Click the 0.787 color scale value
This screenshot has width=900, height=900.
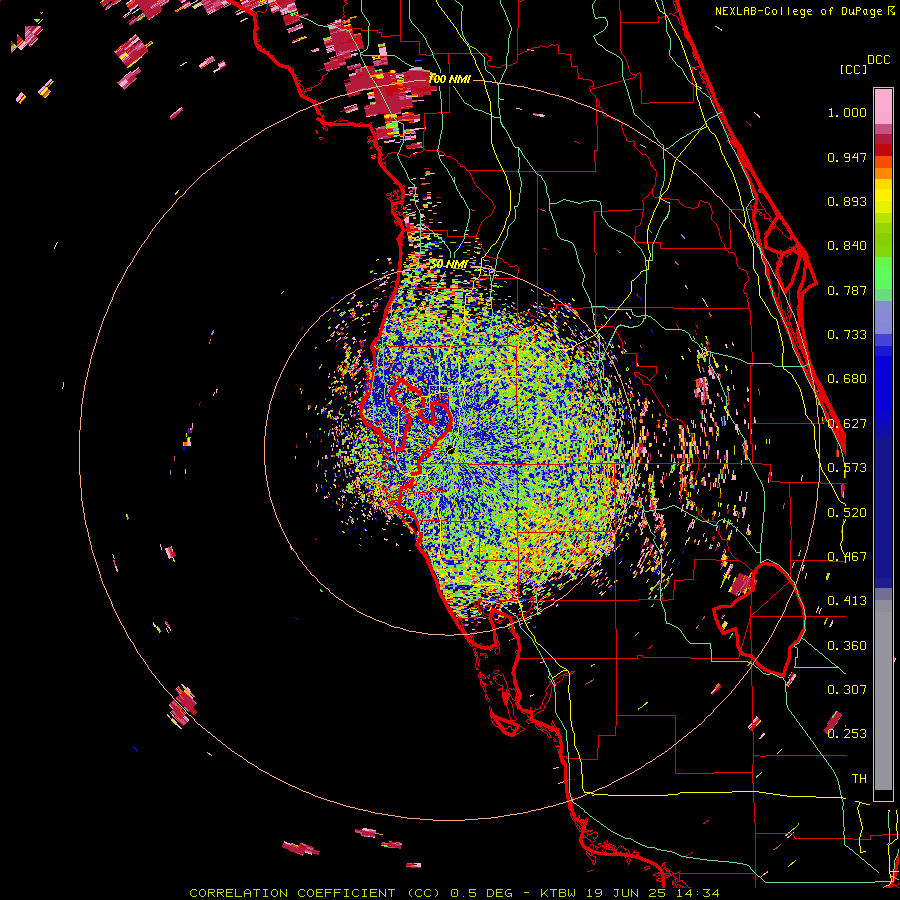pyautogui.click(x=847, y=290)
